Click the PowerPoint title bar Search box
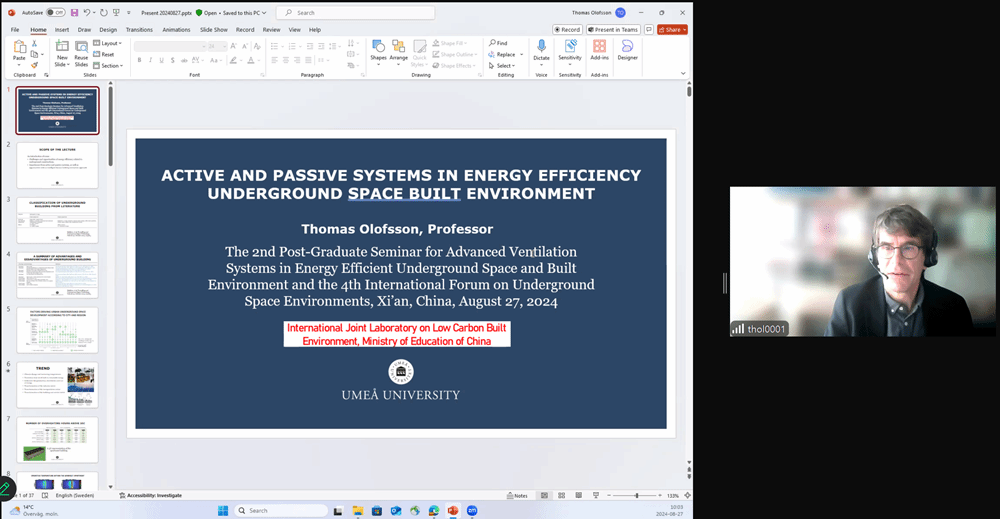 coord(355,13)
